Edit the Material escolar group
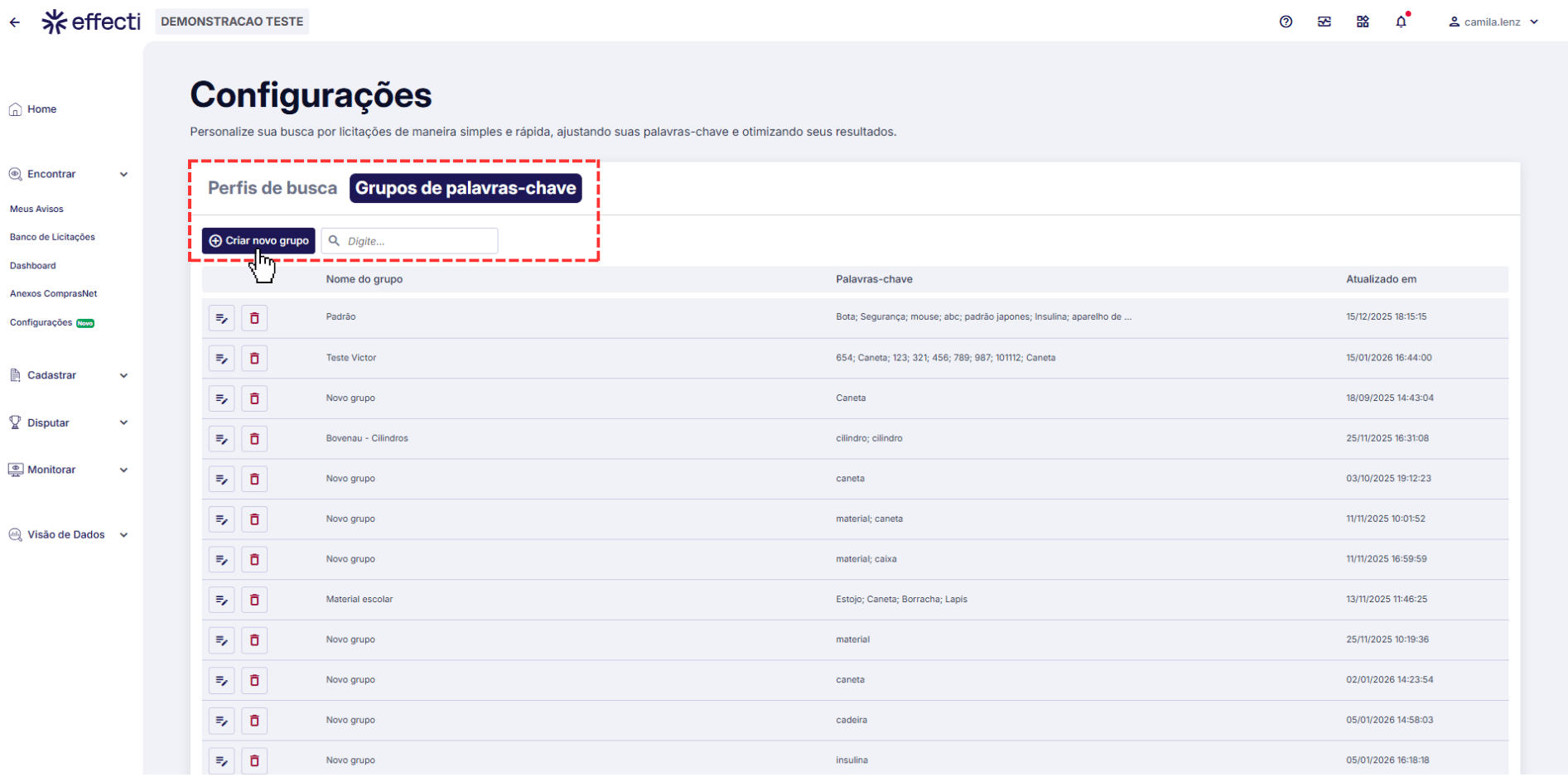The width and height of the screenshot is (1568, 777). point(221,600)
